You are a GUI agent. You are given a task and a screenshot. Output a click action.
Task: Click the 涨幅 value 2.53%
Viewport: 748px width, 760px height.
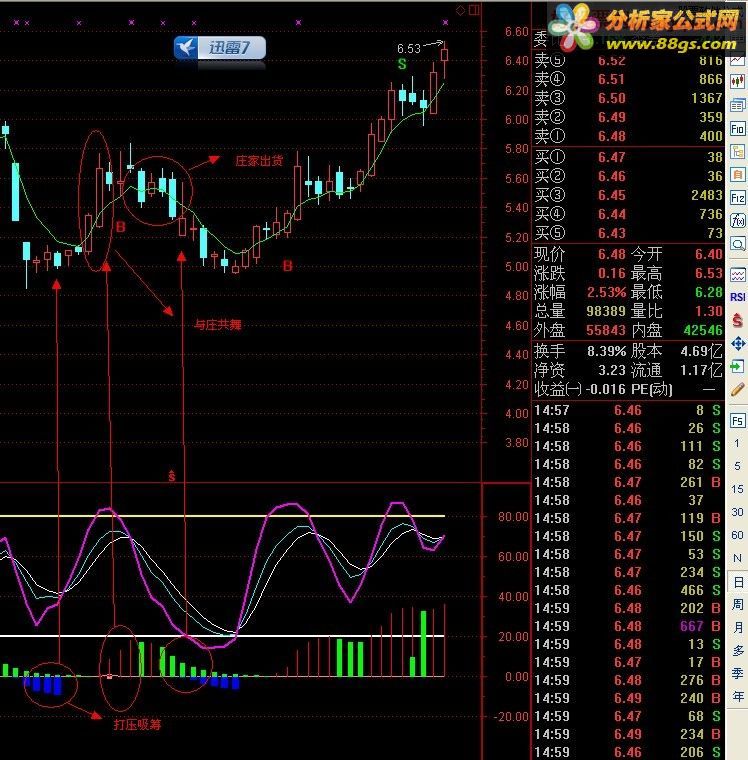(606, 292)
